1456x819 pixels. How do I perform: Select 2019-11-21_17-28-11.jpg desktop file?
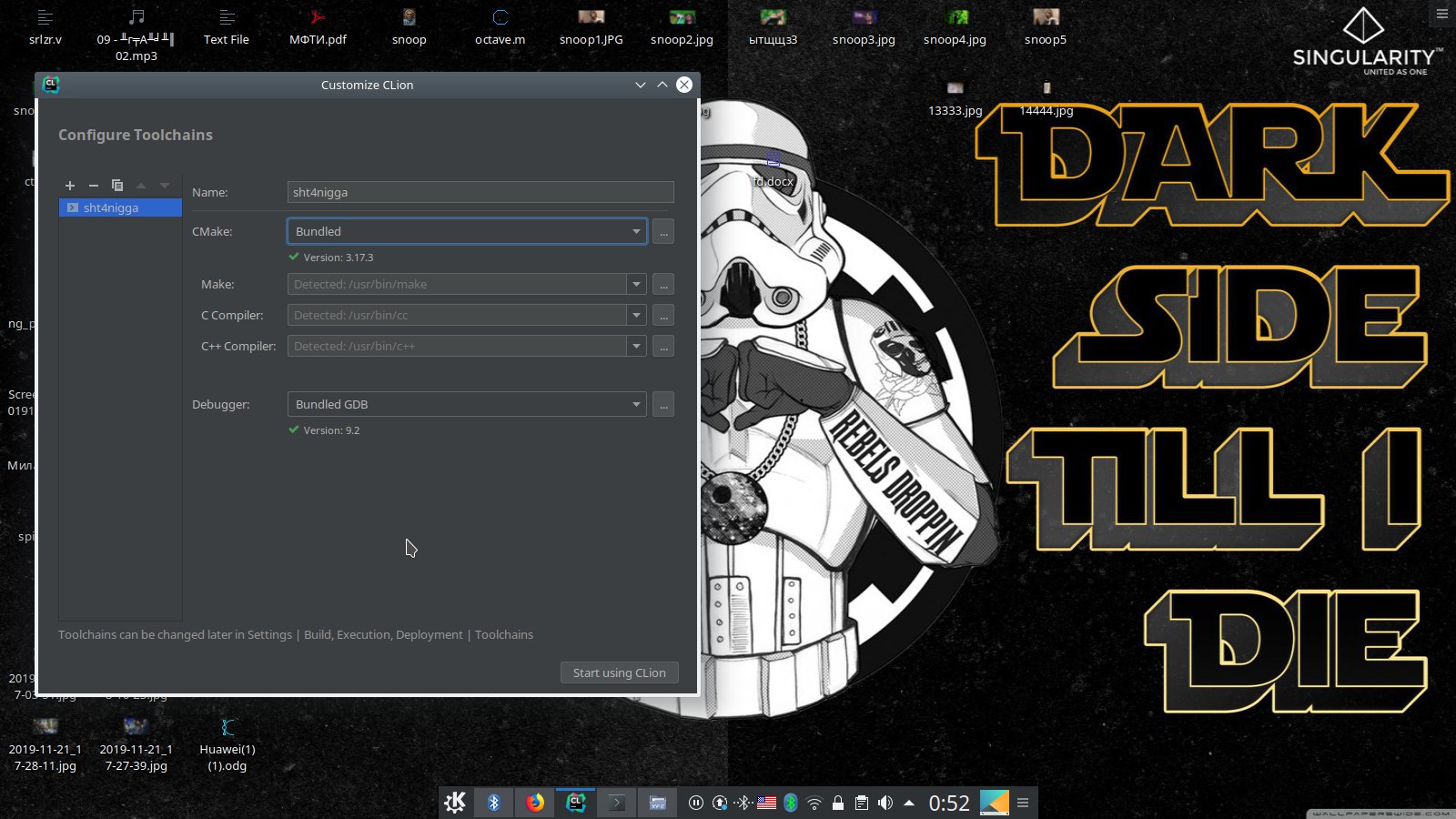point(45,745)
